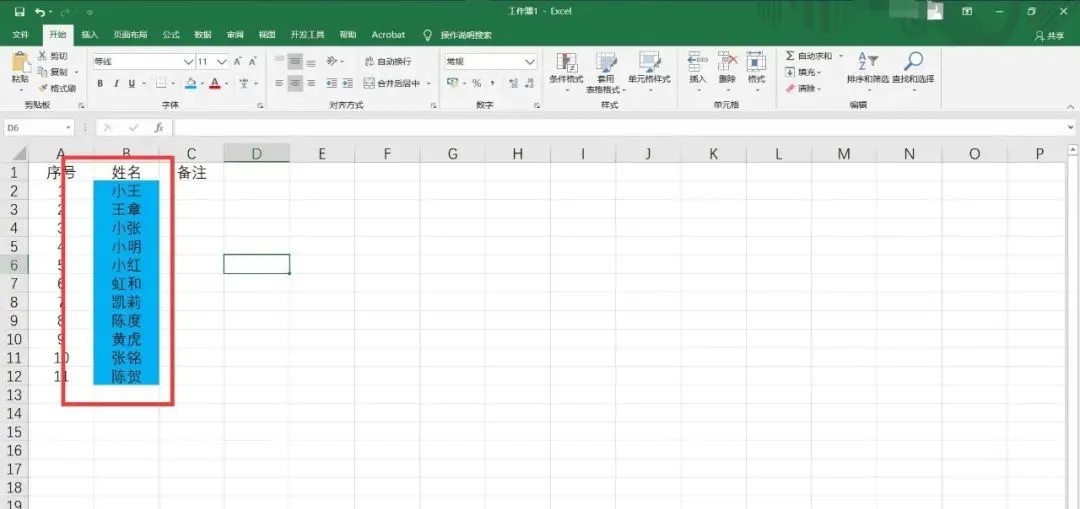The width and height of the screenshot is (1080, 509).
Task: Toggle right horizontal alignment
Action: coord(311,83)
